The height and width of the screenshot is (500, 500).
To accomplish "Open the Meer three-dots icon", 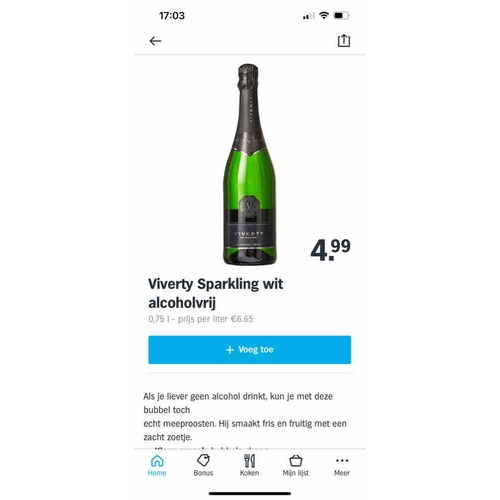I will pyautogui.click(x=342, y=461).
